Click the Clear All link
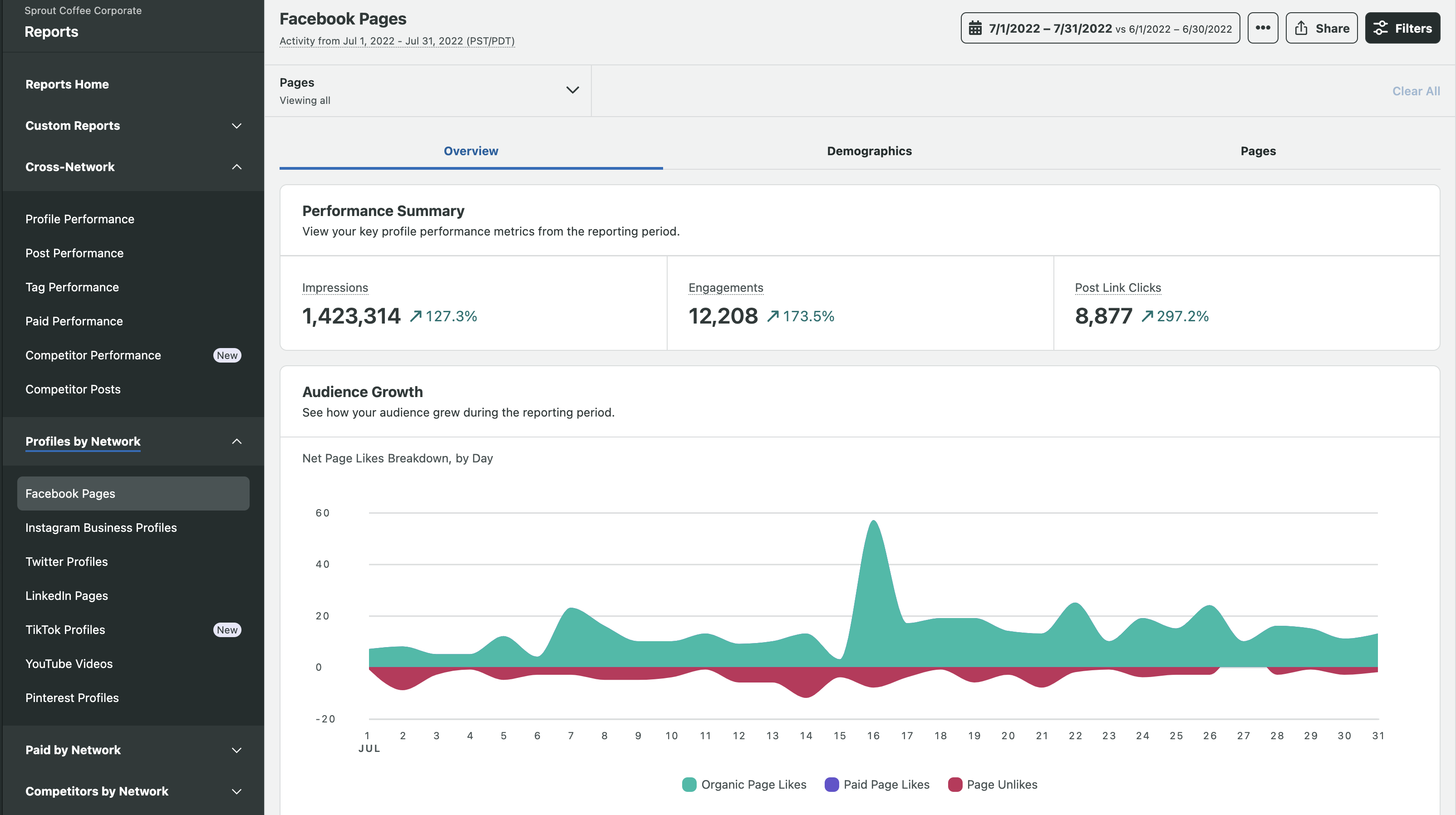Viewport: 1456px width, 815px height. tap(1417, 90)
